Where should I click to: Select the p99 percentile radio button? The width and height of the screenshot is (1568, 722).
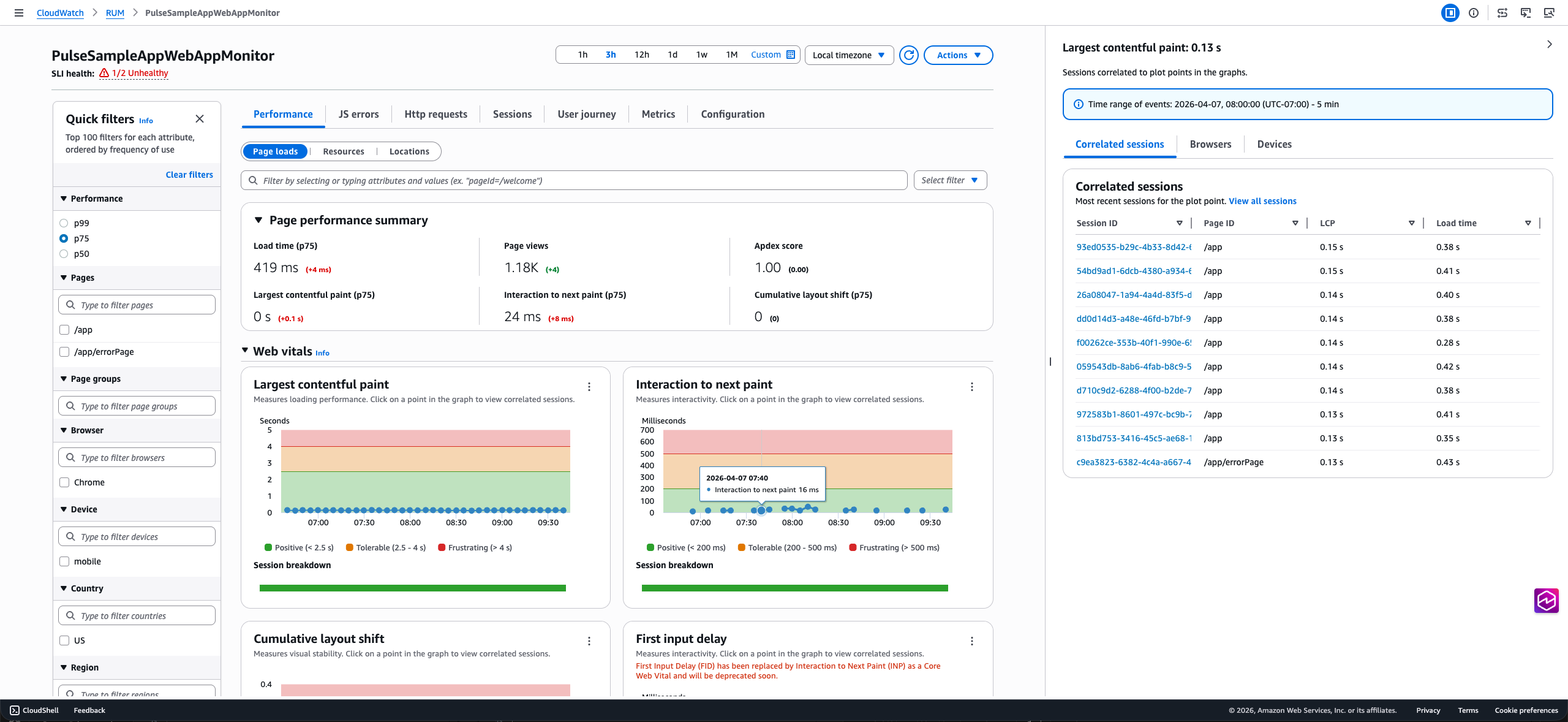pos(64,223)
